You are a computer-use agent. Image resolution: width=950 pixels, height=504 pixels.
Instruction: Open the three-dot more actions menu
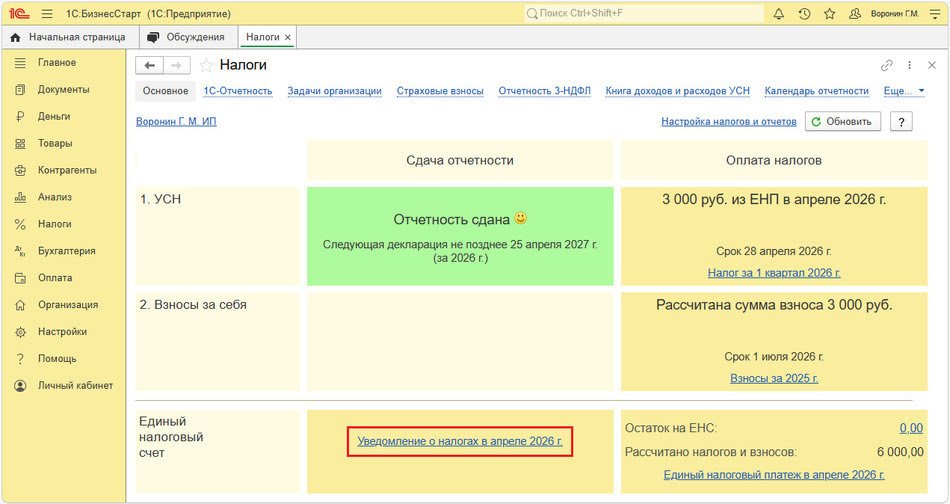(909, 65)
